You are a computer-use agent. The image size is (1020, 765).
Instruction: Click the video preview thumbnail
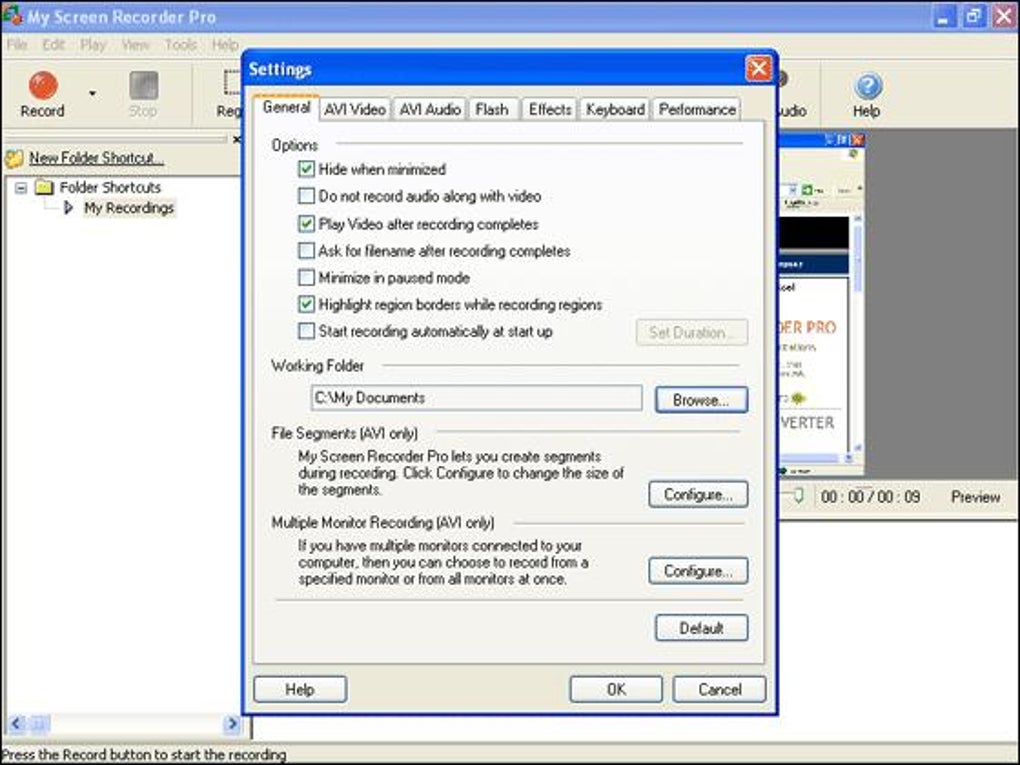pyautogui.click(x=821, y=304)
